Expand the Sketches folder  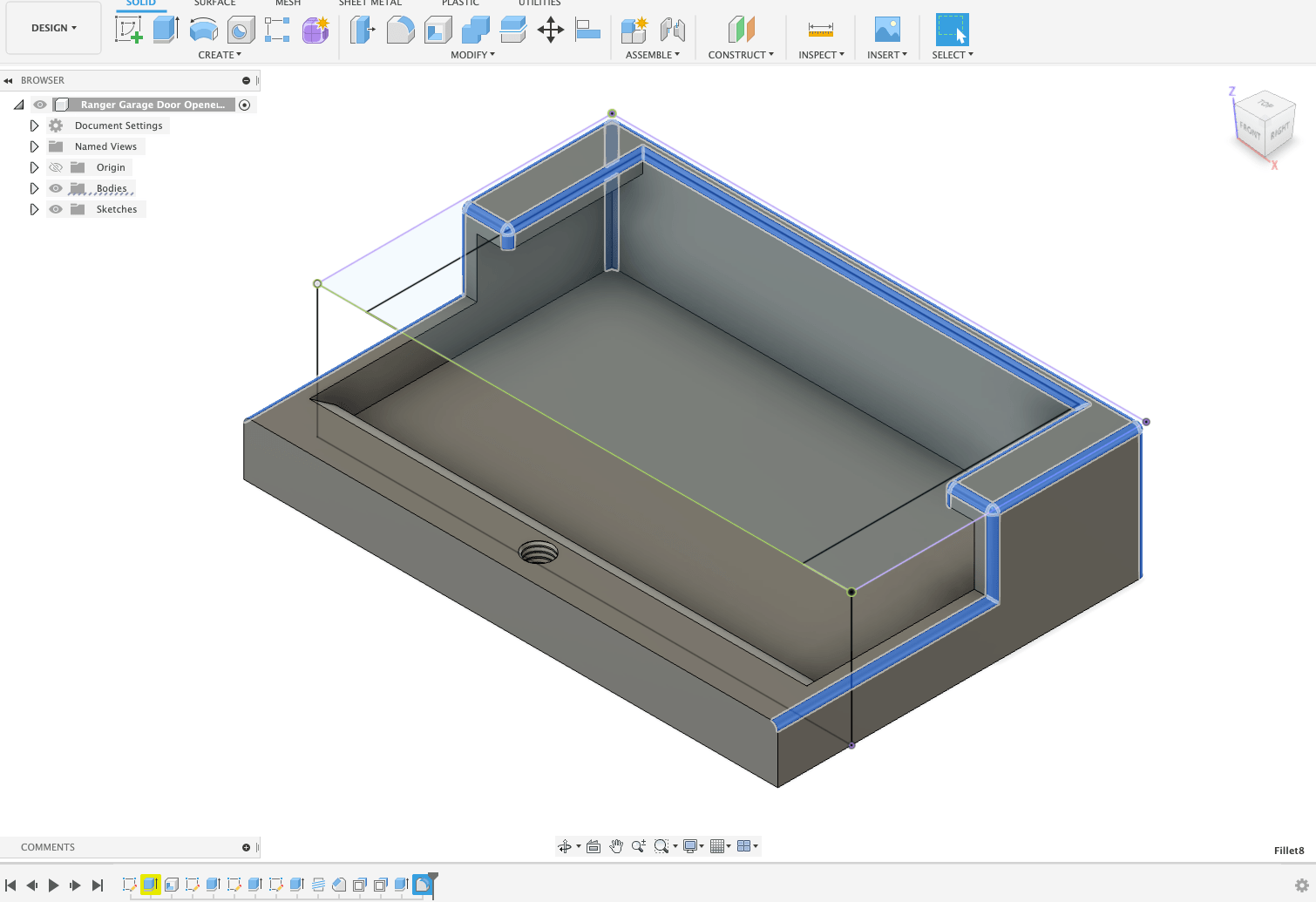pos(34,209)
